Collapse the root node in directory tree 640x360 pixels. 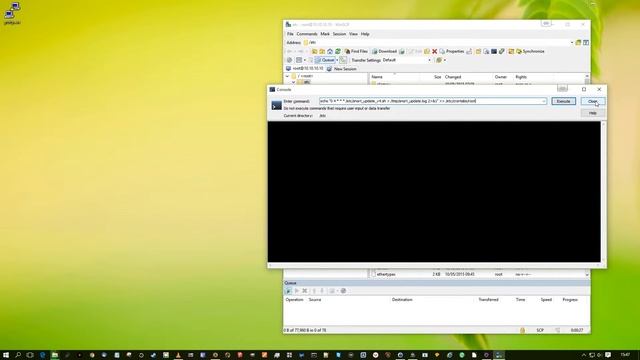click(287, 76)
